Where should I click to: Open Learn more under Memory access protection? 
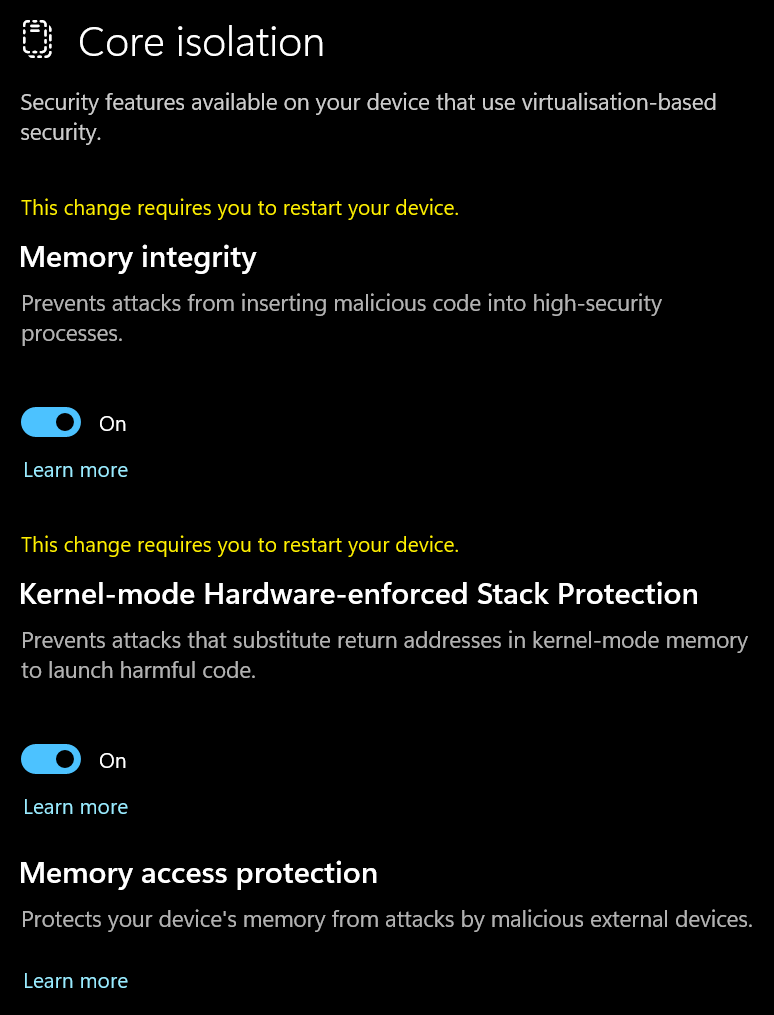pos(76,981)
